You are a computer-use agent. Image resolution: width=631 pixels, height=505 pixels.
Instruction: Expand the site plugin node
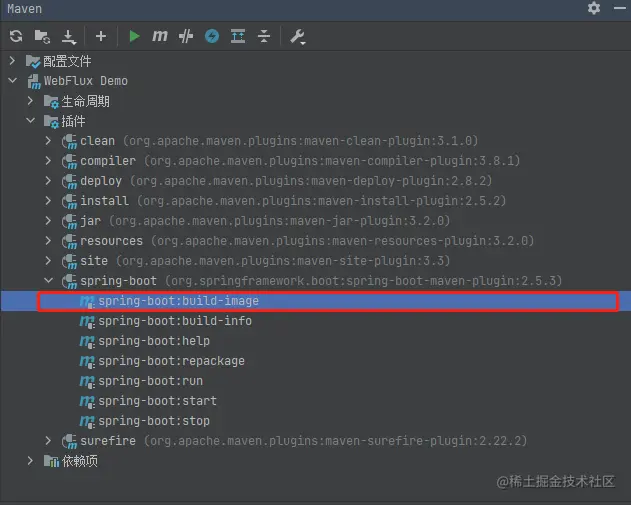pyautogui.click(x=48, y=260)
